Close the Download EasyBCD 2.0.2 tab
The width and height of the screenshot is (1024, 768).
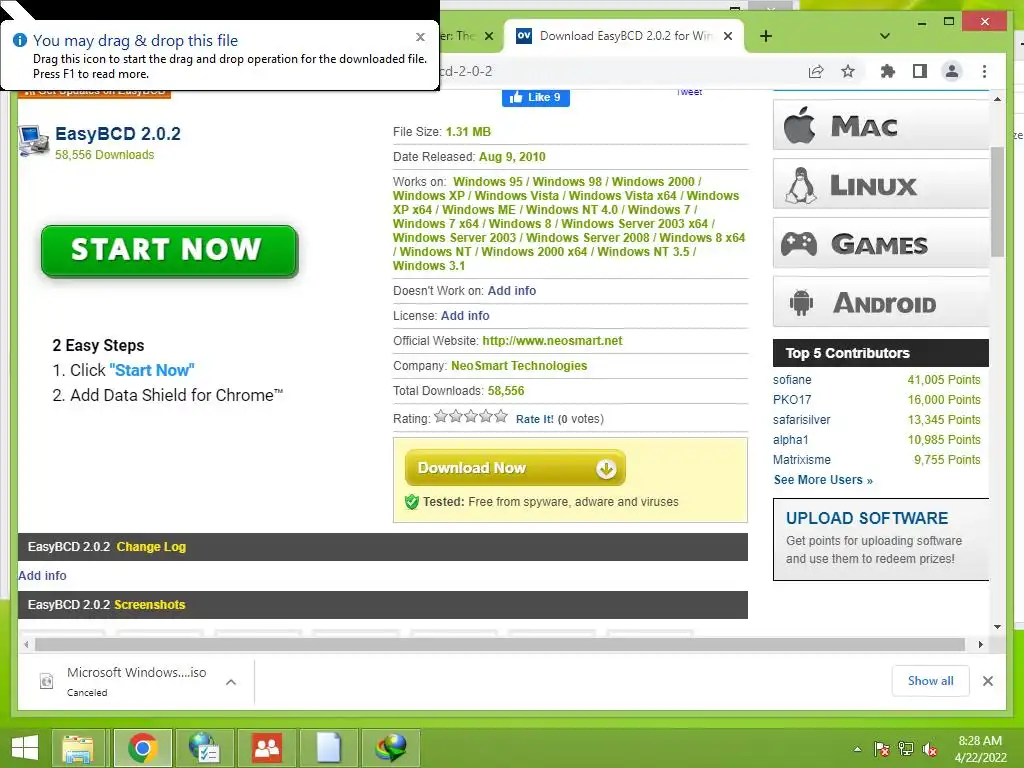click(x=728, y=36)
